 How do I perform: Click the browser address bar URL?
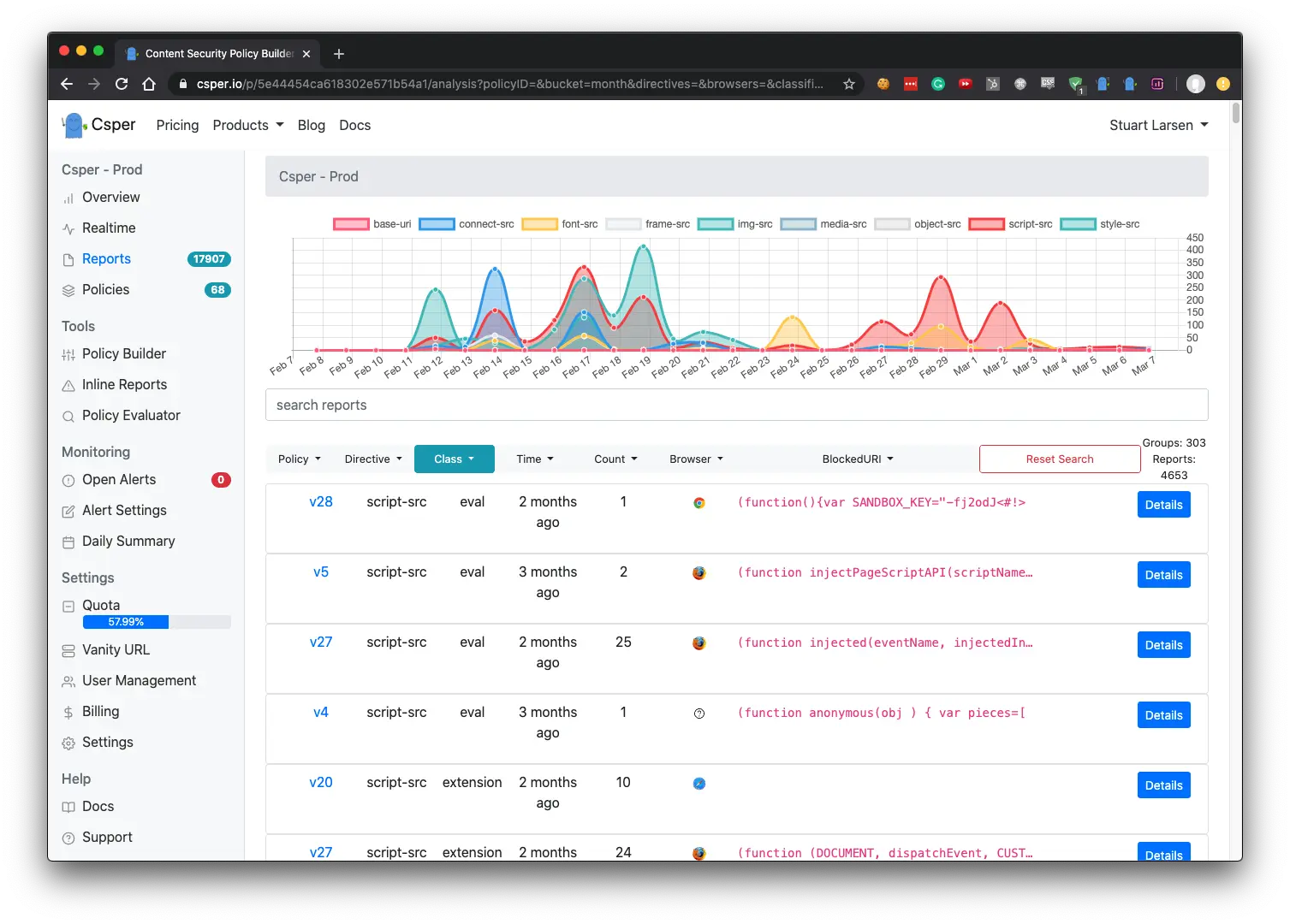pyautogui.click(x=509, y=84)
